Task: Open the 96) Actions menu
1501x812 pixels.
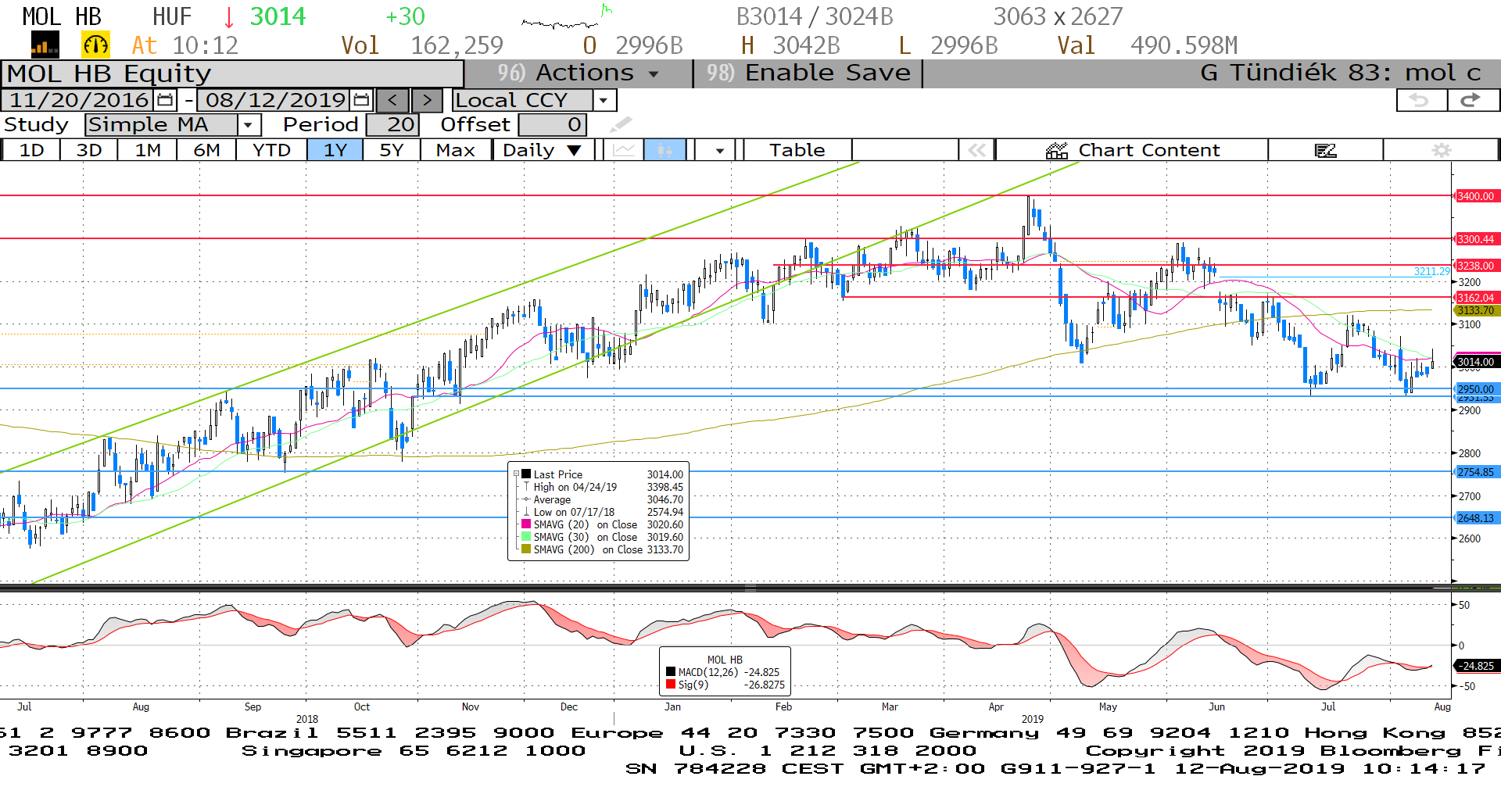Action: point(579,73)
